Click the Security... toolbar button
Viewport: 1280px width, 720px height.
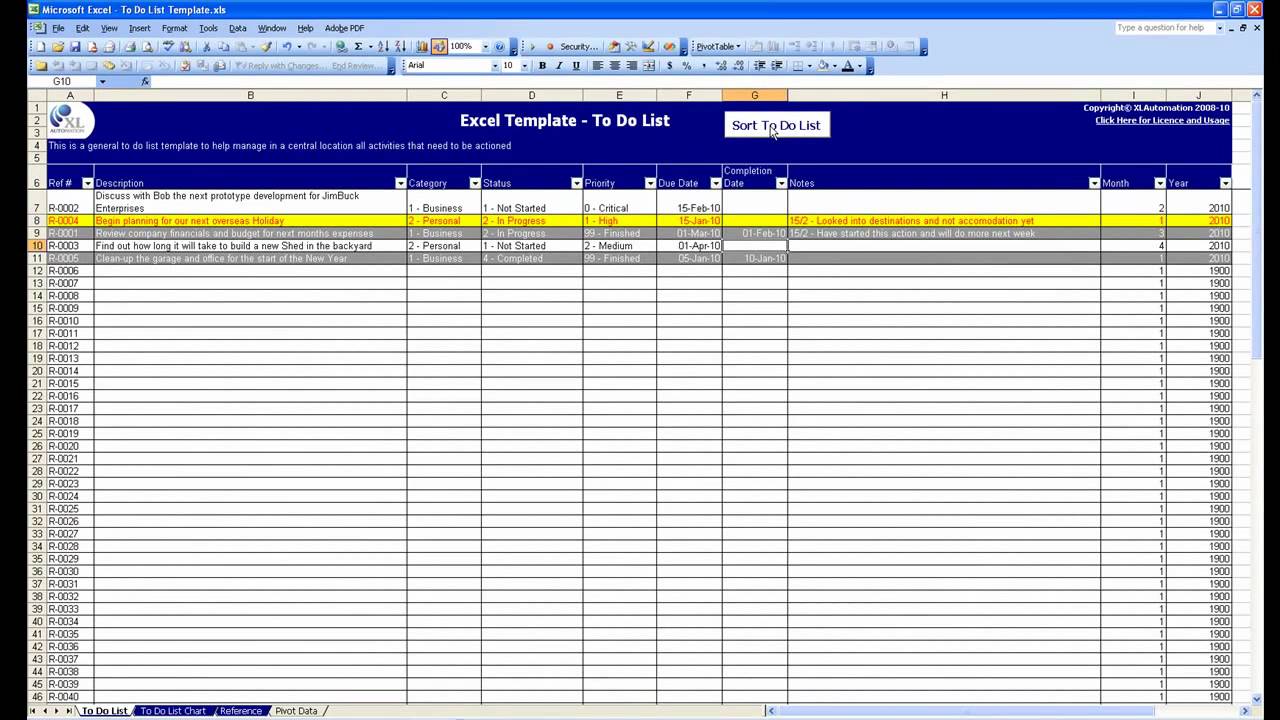pos(579,46)
